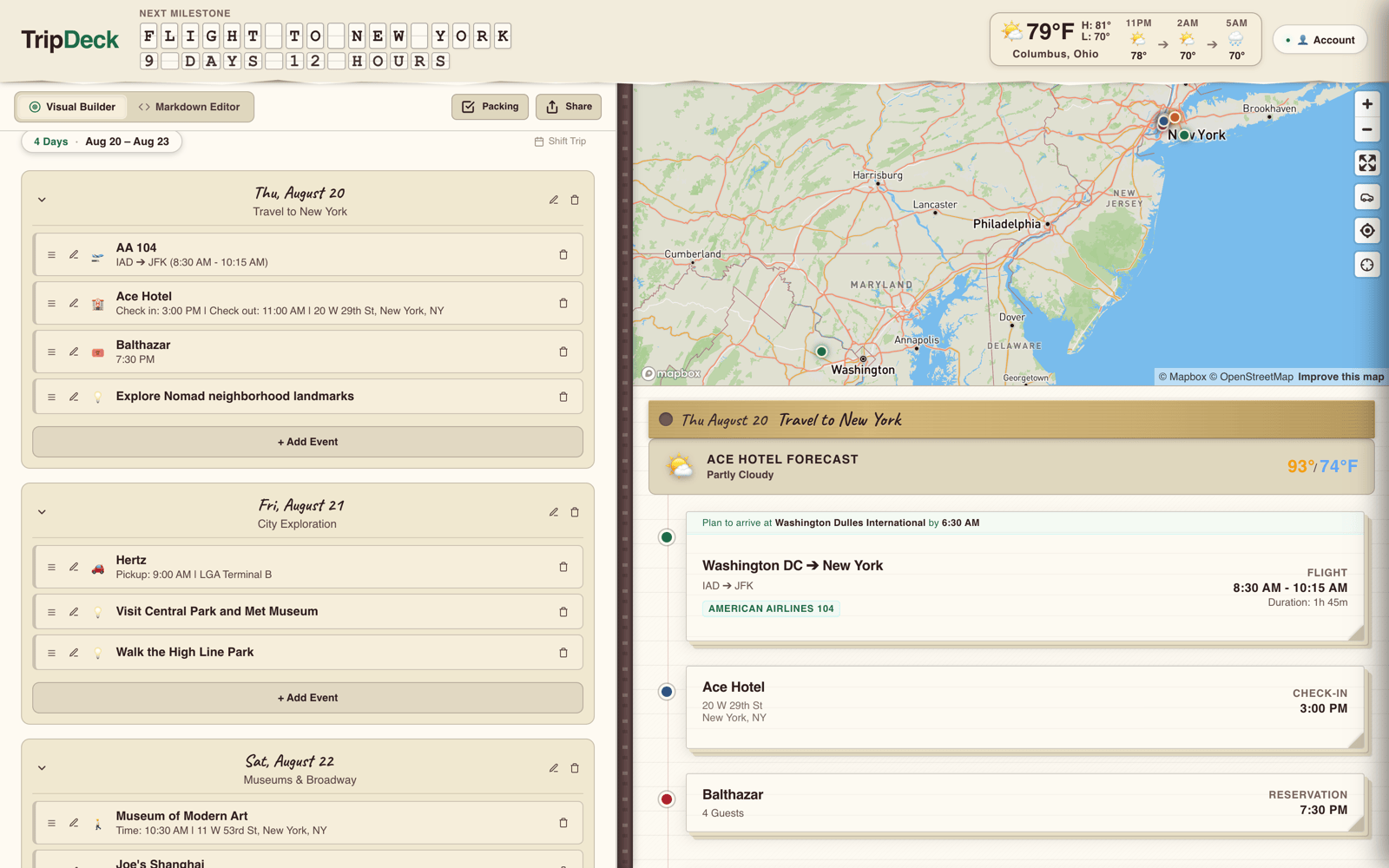Edit the Hertz car rental event
Image resolution: width=1389 pixels, height=868 pixels.
tap(74, 567)
